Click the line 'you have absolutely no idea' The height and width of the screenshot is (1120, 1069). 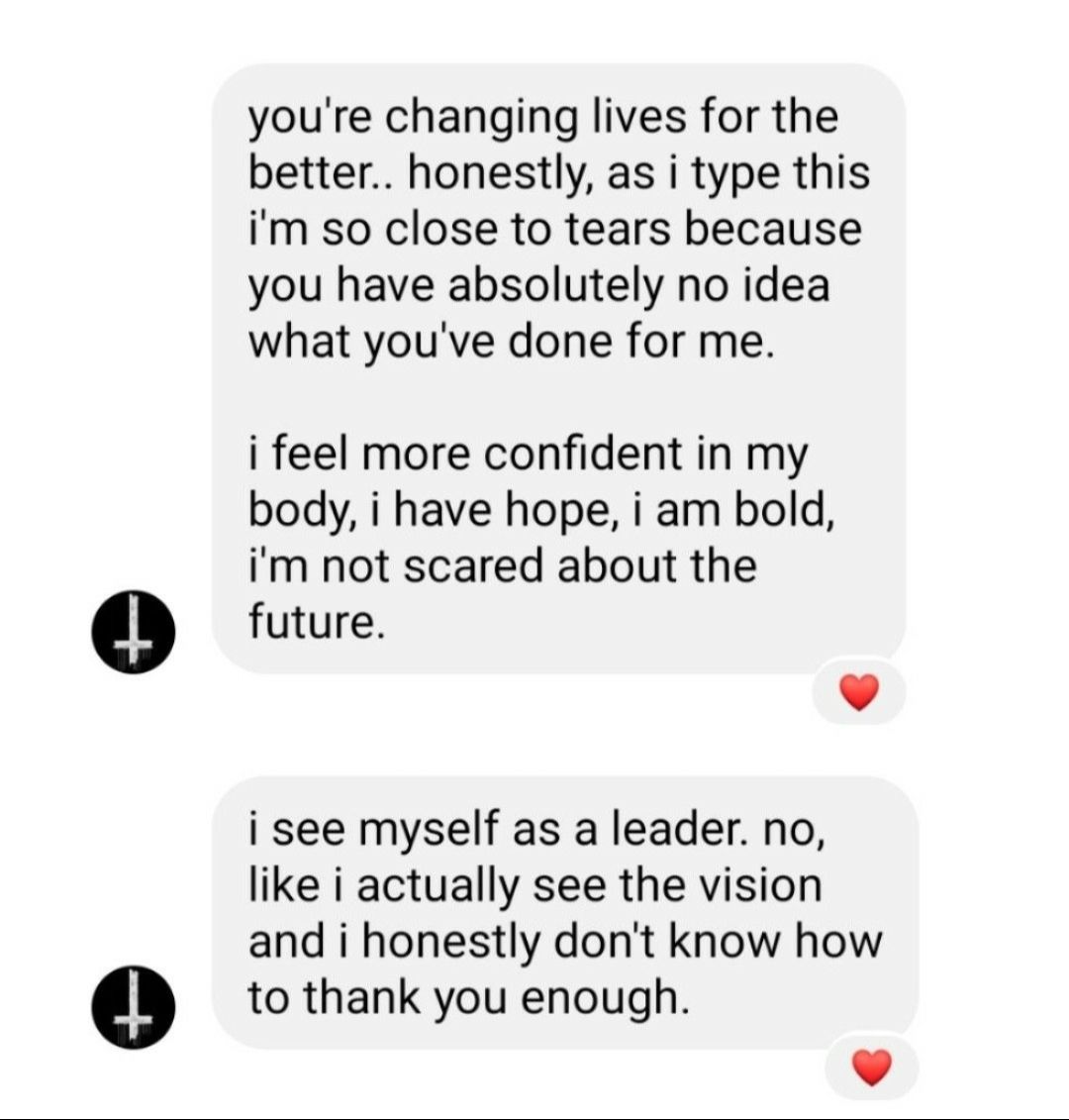point(539,286)
